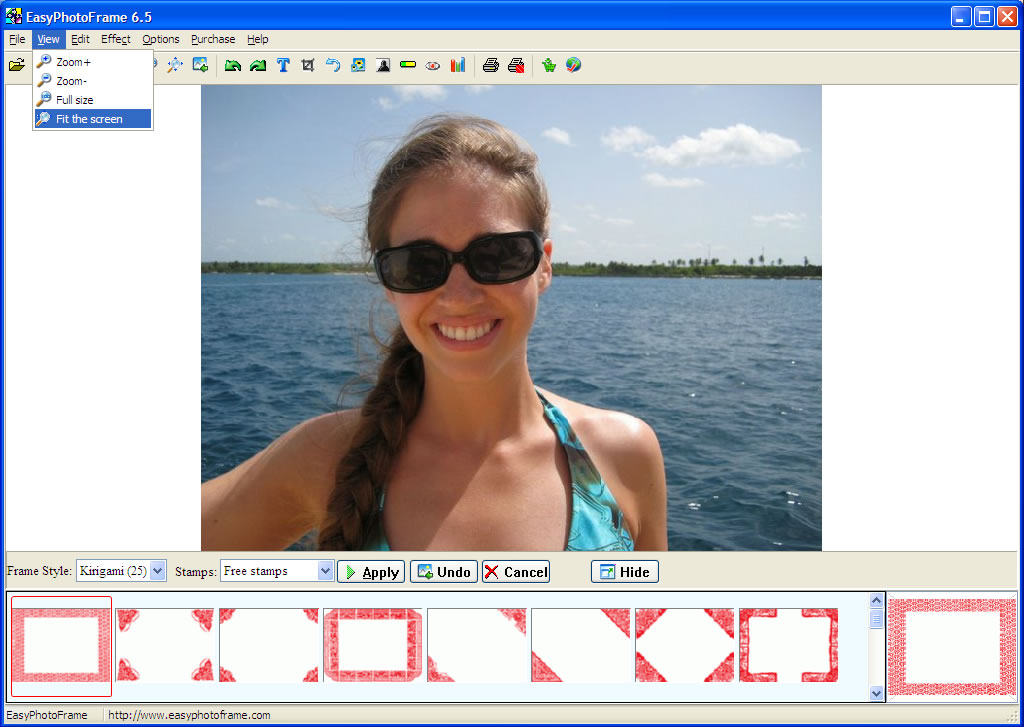Close the open View menu
Screen dimensions: 1024x727
tap(48, 39)
